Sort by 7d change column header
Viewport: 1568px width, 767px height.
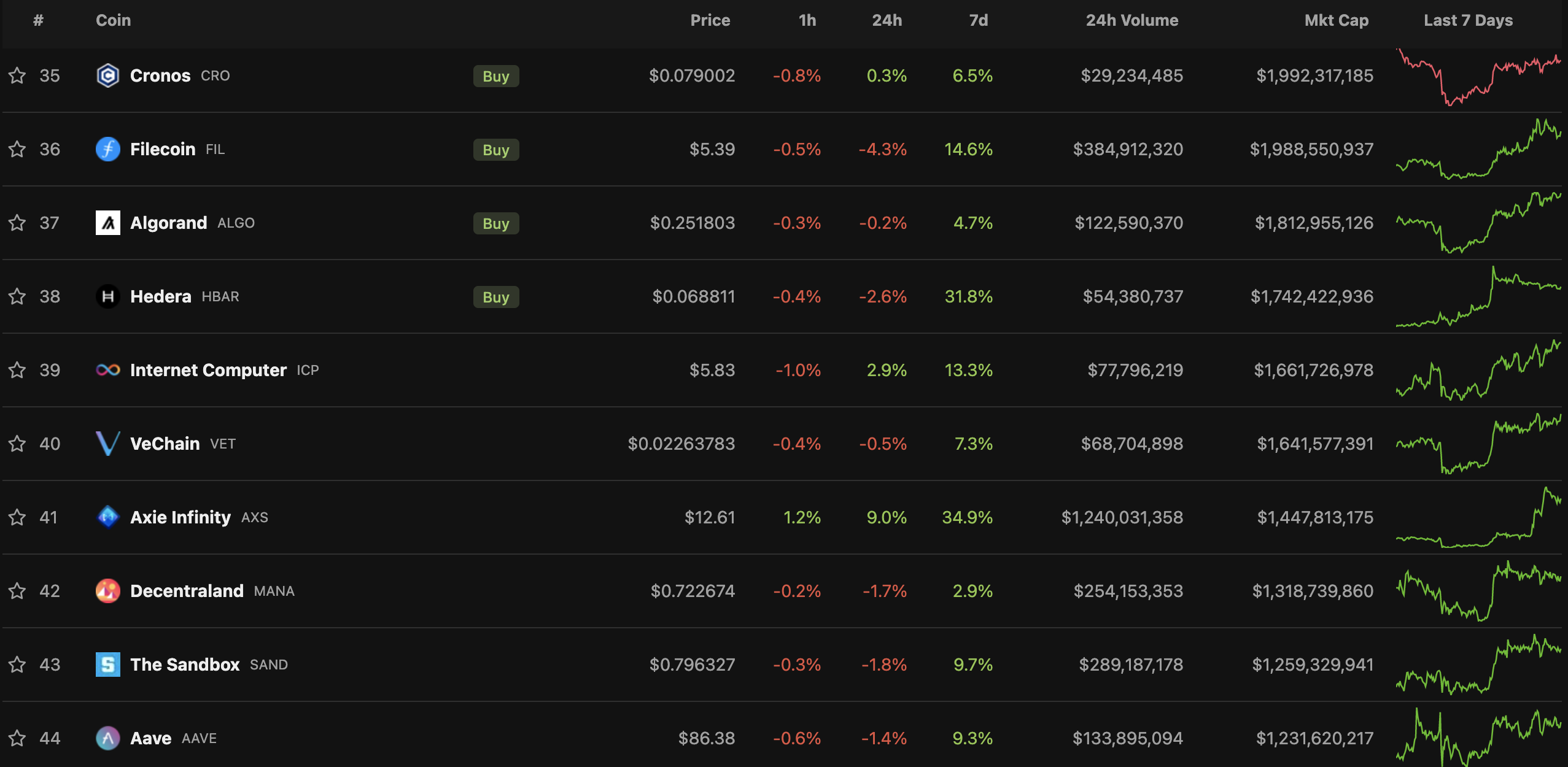coord(978,20)
